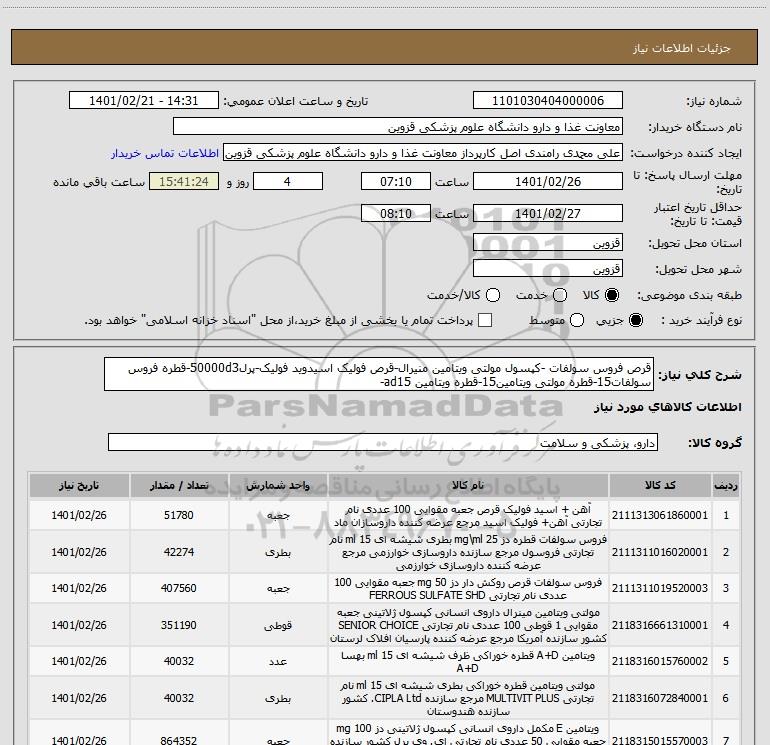Click the remaining days field showing 4
Viewport: 770px width, 745px height.
click(x=288, y=182)
